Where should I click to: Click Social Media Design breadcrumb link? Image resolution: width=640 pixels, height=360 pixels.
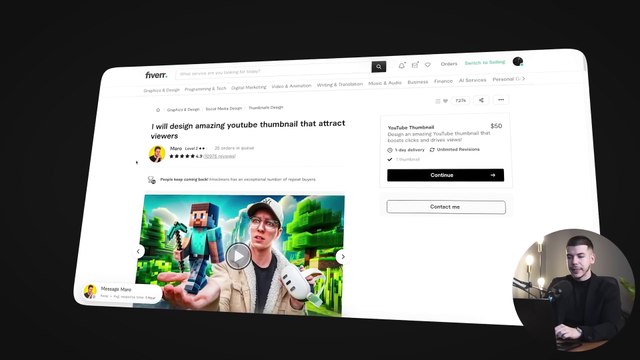(x=224, y=109)
